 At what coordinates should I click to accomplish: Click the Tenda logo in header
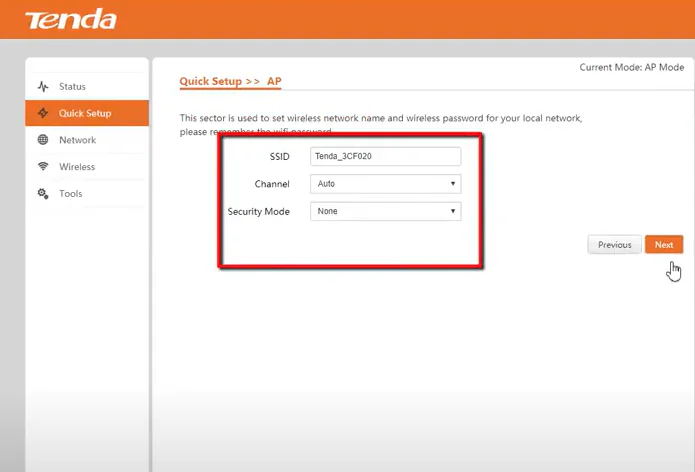tap(70, 20)
